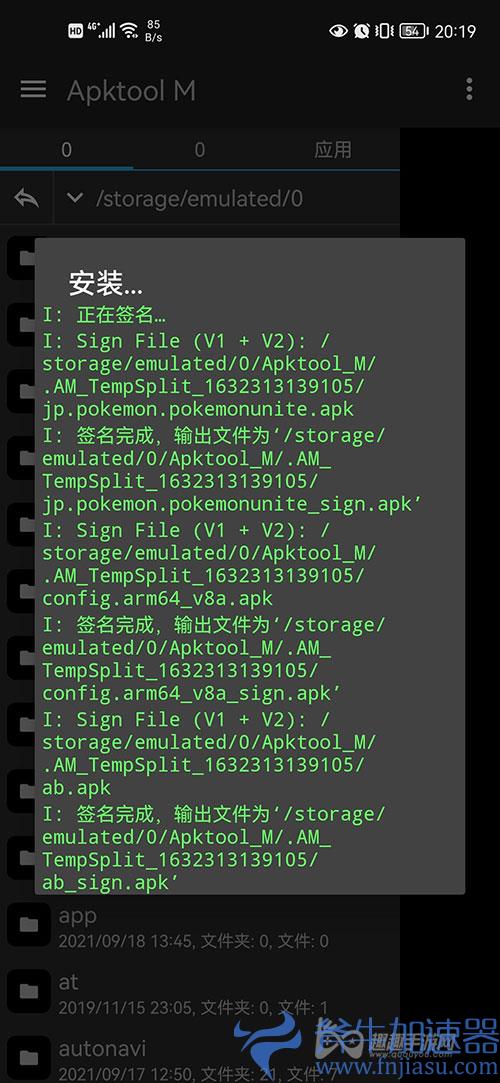Expand the storage path dropdown chevron

[x=75, y=198]
